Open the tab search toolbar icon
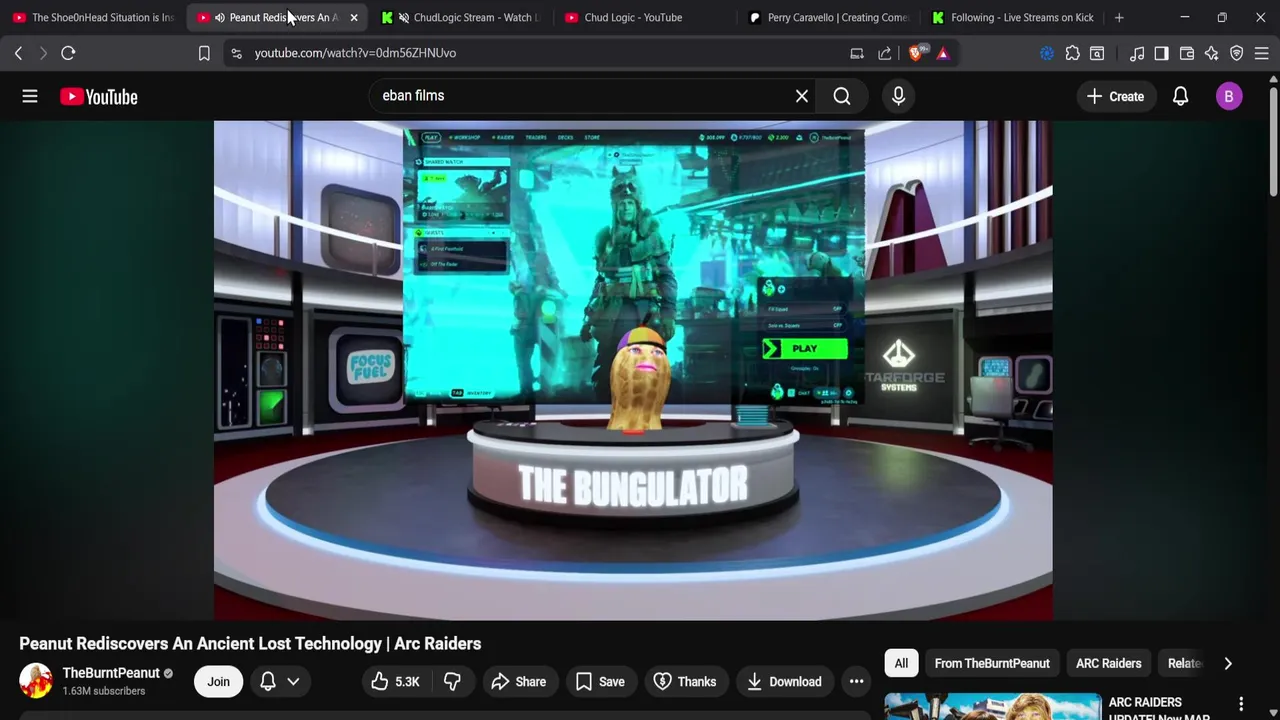The width and height of the screenshot is (1280, 720). coord(1097,53)
